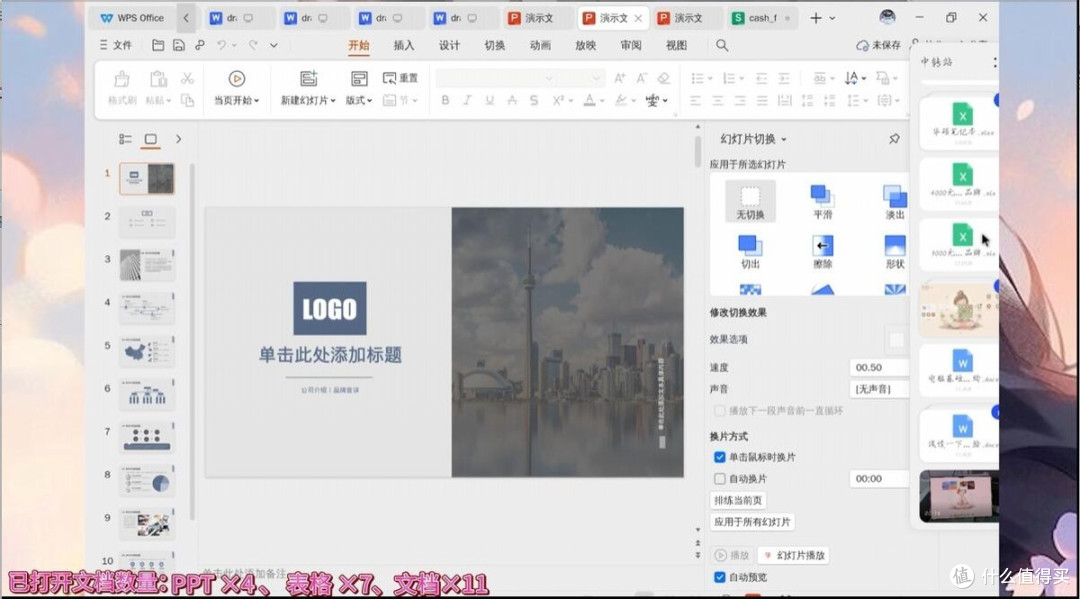The image size is (1080, 599).
Task: Click the LOGO box on the slide
Action: pyautogui.click(x=330, y=308)
